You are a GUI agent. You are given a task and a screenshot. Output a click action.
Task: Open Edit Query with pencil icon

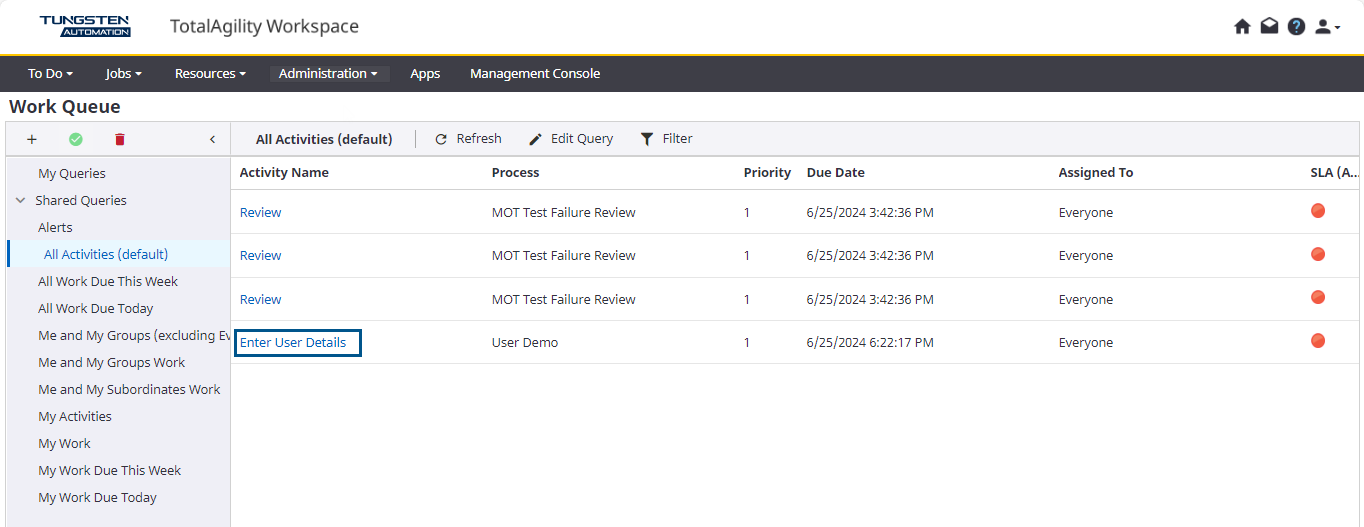(571, 139)
